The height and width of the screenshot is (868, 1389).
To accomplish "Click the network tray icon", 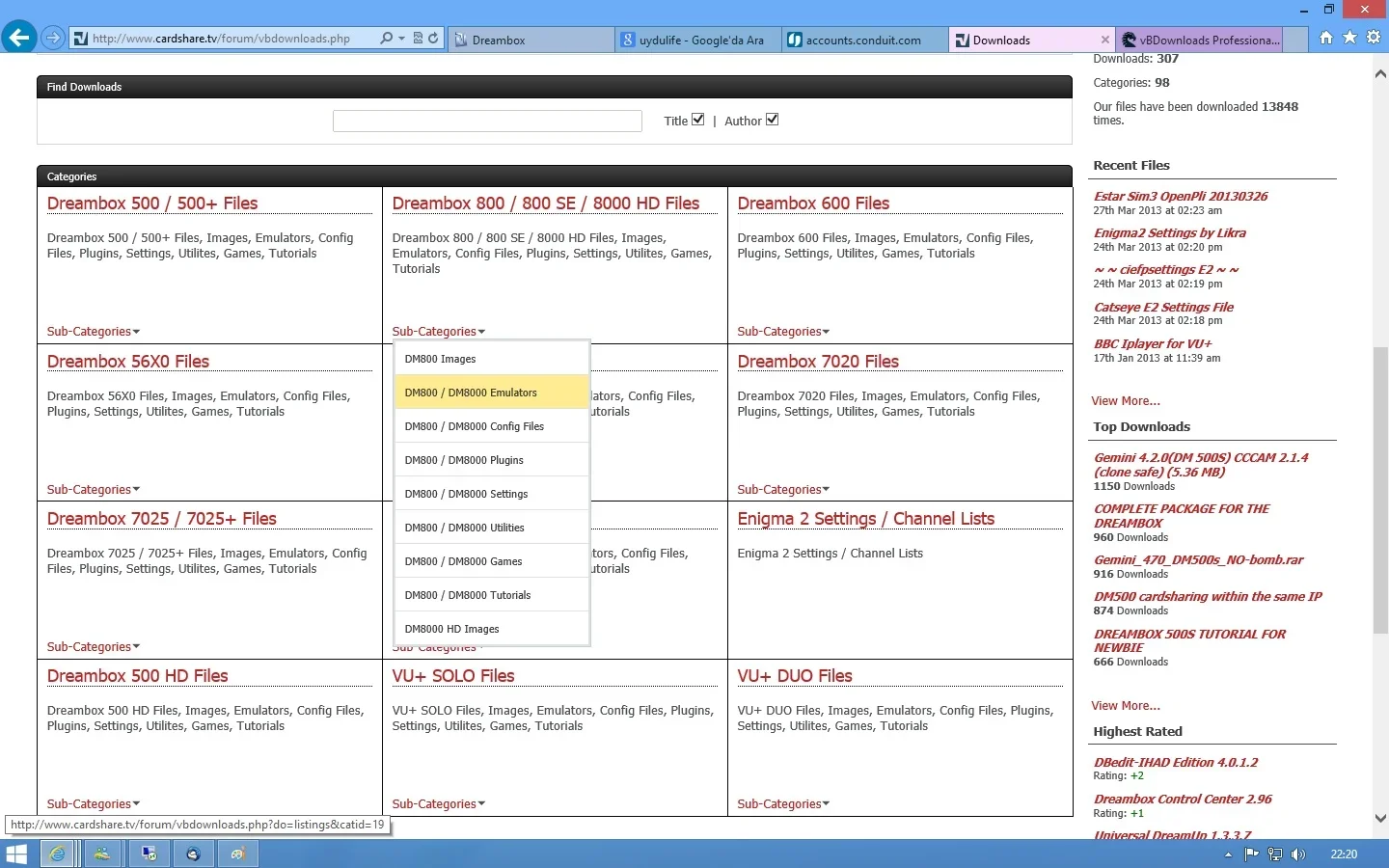I will point(1275,854).
